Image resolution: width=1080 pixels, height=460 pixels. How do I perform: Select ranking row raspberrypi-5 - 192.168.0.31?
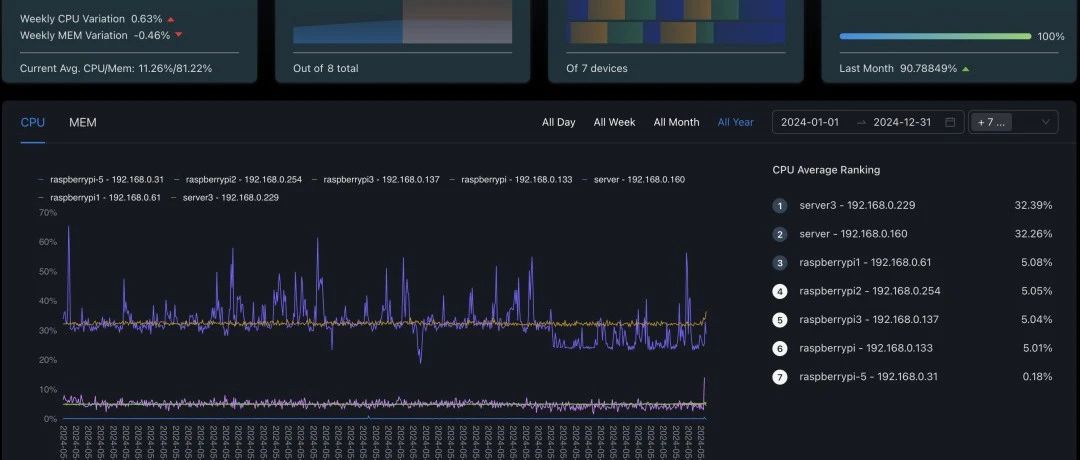[x=913, y=377]
